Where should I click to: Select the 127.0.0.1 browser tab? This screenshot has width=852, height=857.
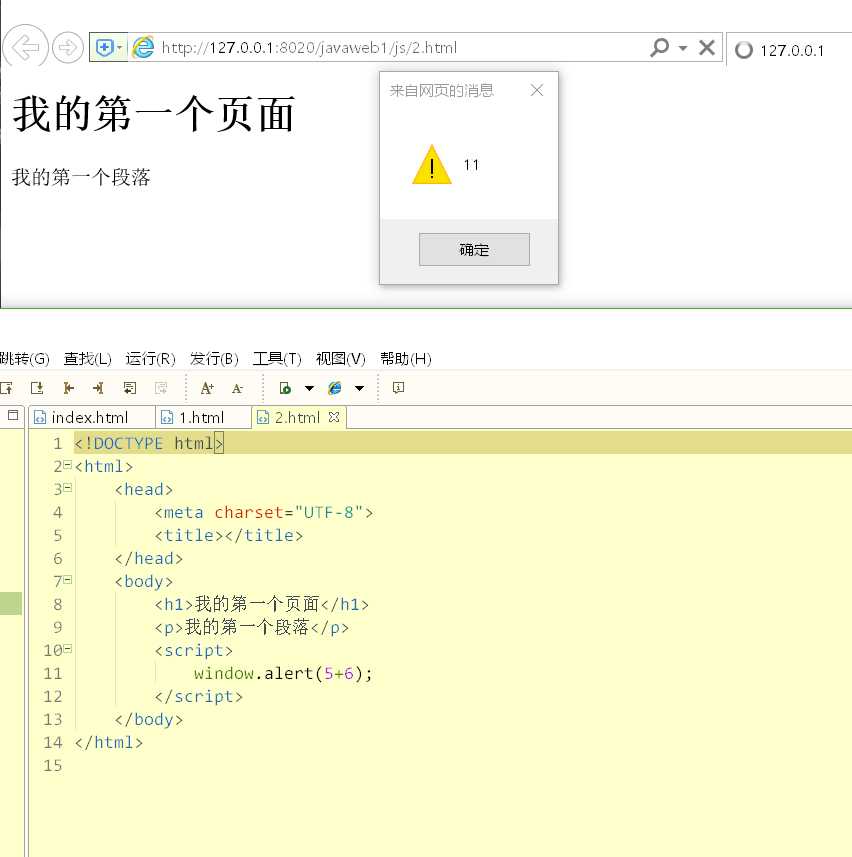[789, 50]
